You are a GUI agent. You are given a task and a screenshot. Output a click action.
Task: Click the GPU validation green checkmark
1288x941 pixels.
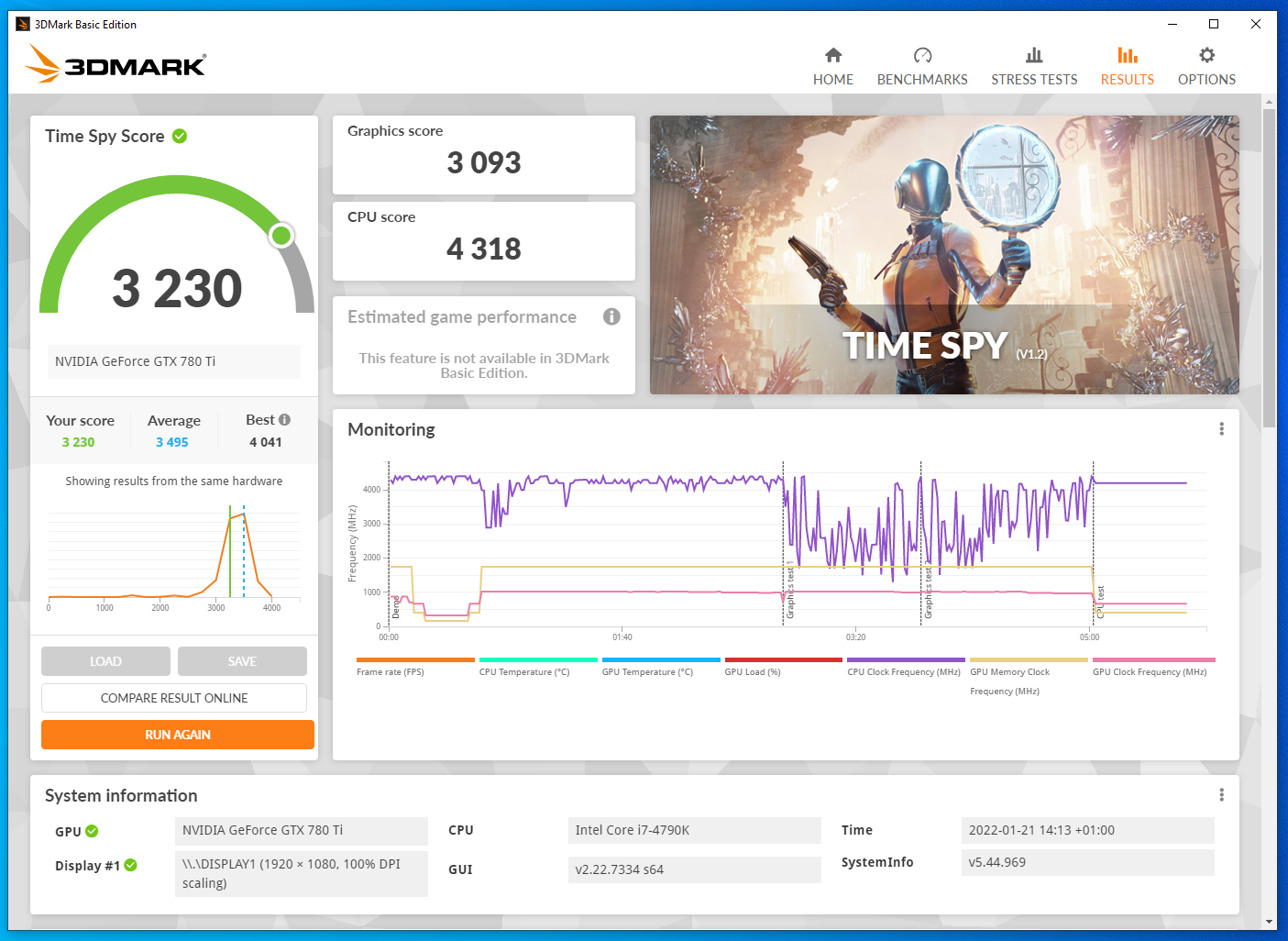[92, 831]
